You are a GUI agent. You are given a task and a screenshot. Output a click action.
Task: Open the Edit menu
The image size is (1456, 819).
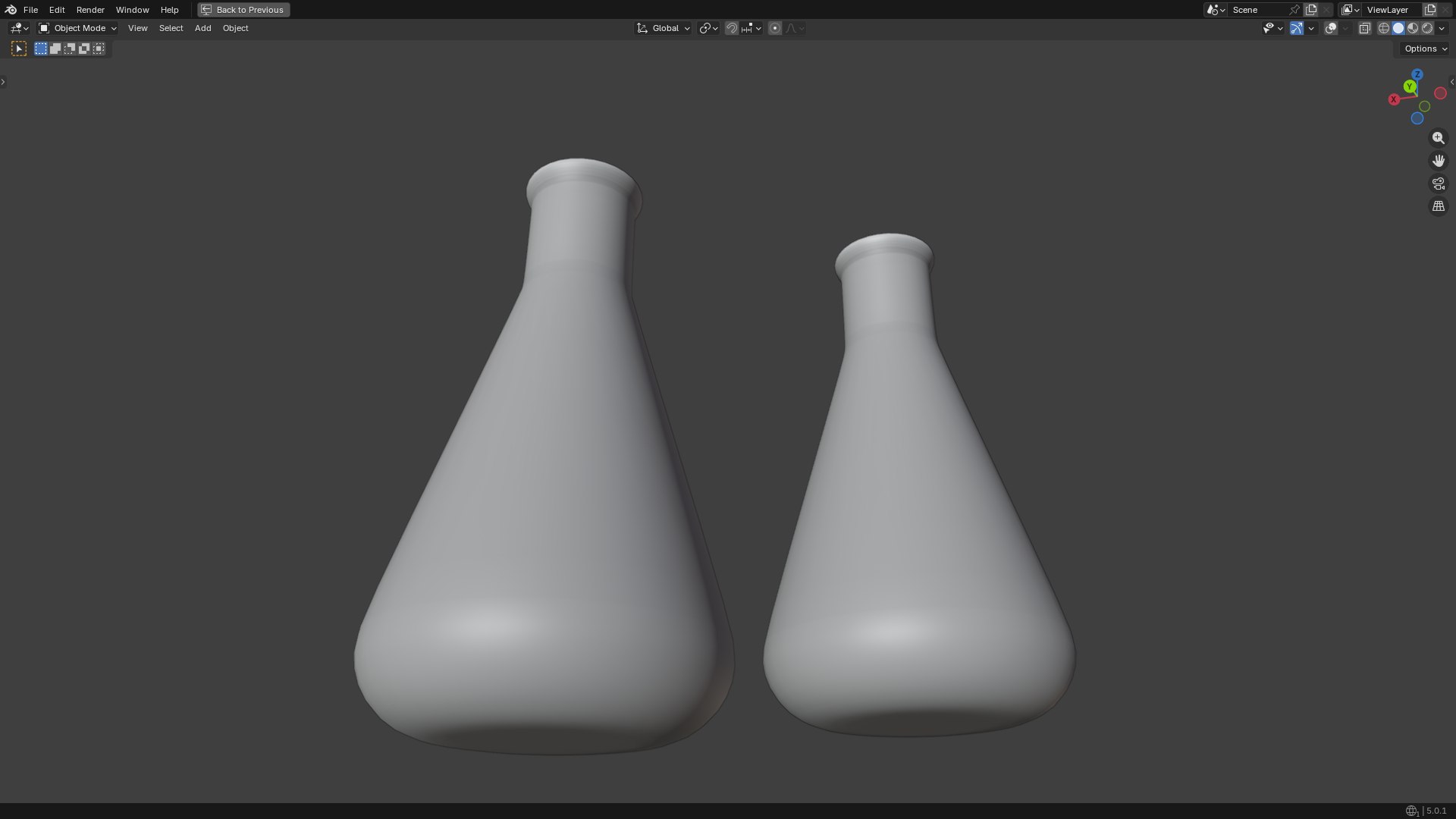[x=57, y=10]
